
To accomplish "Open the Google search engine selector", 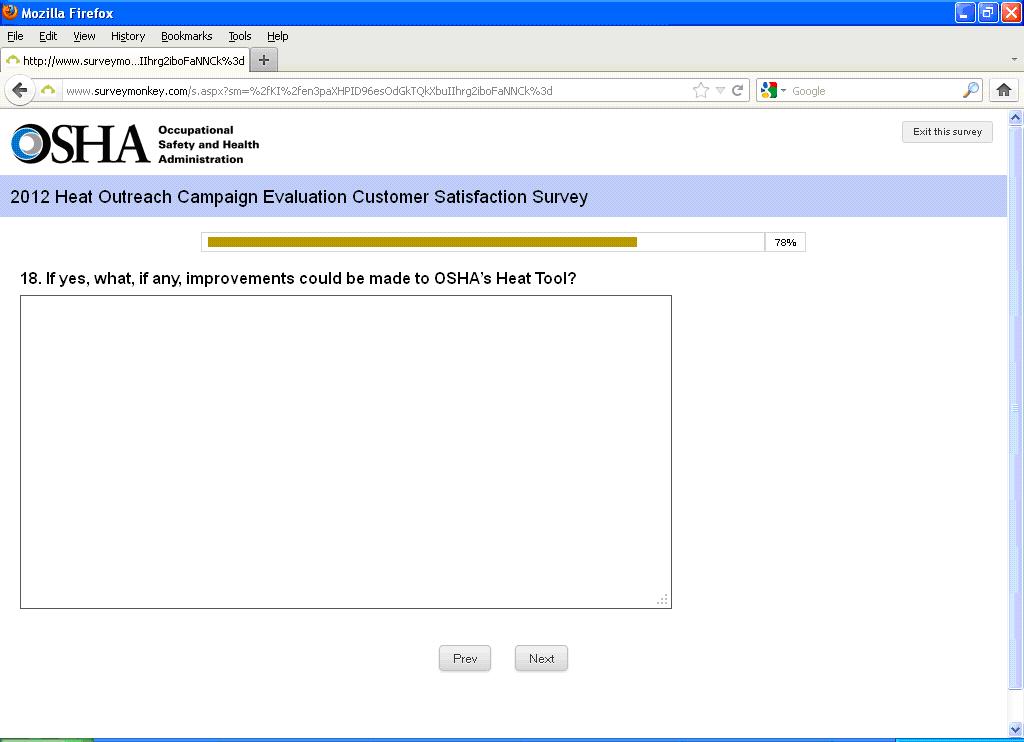I will tap(773, 90).
